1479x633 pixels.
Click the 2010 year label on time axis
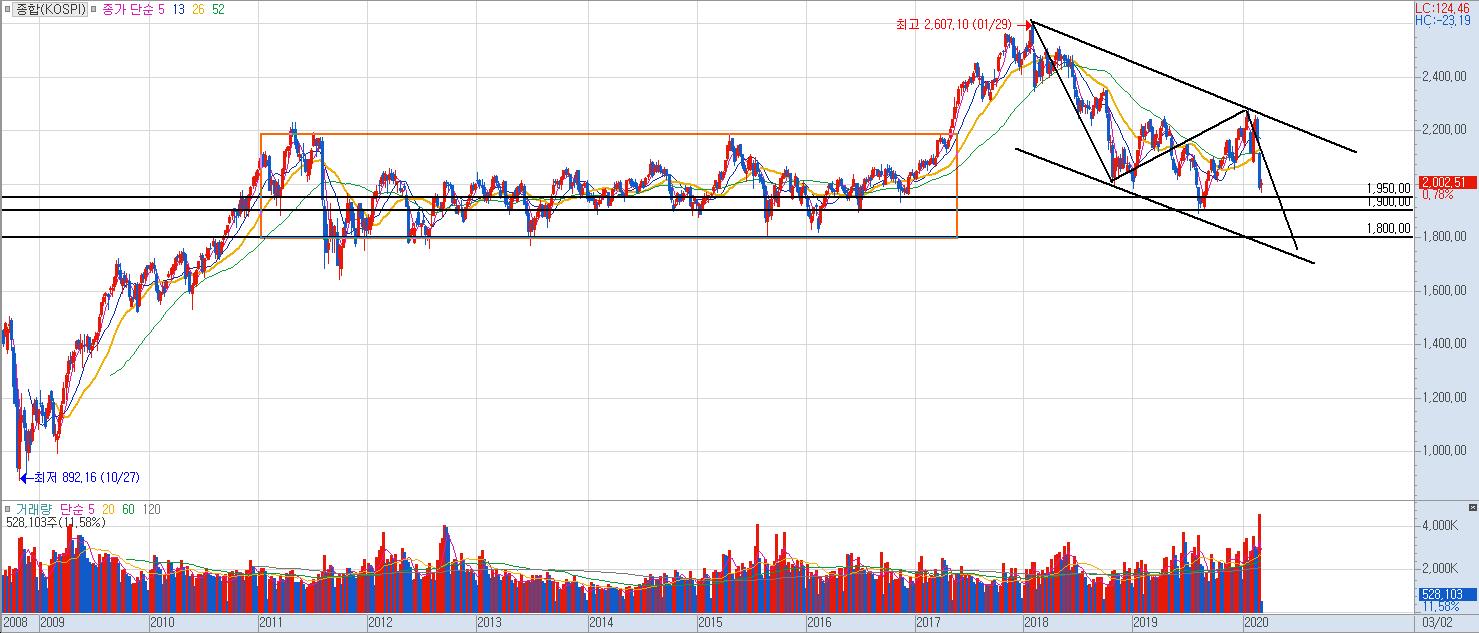(x=163, y=623)
